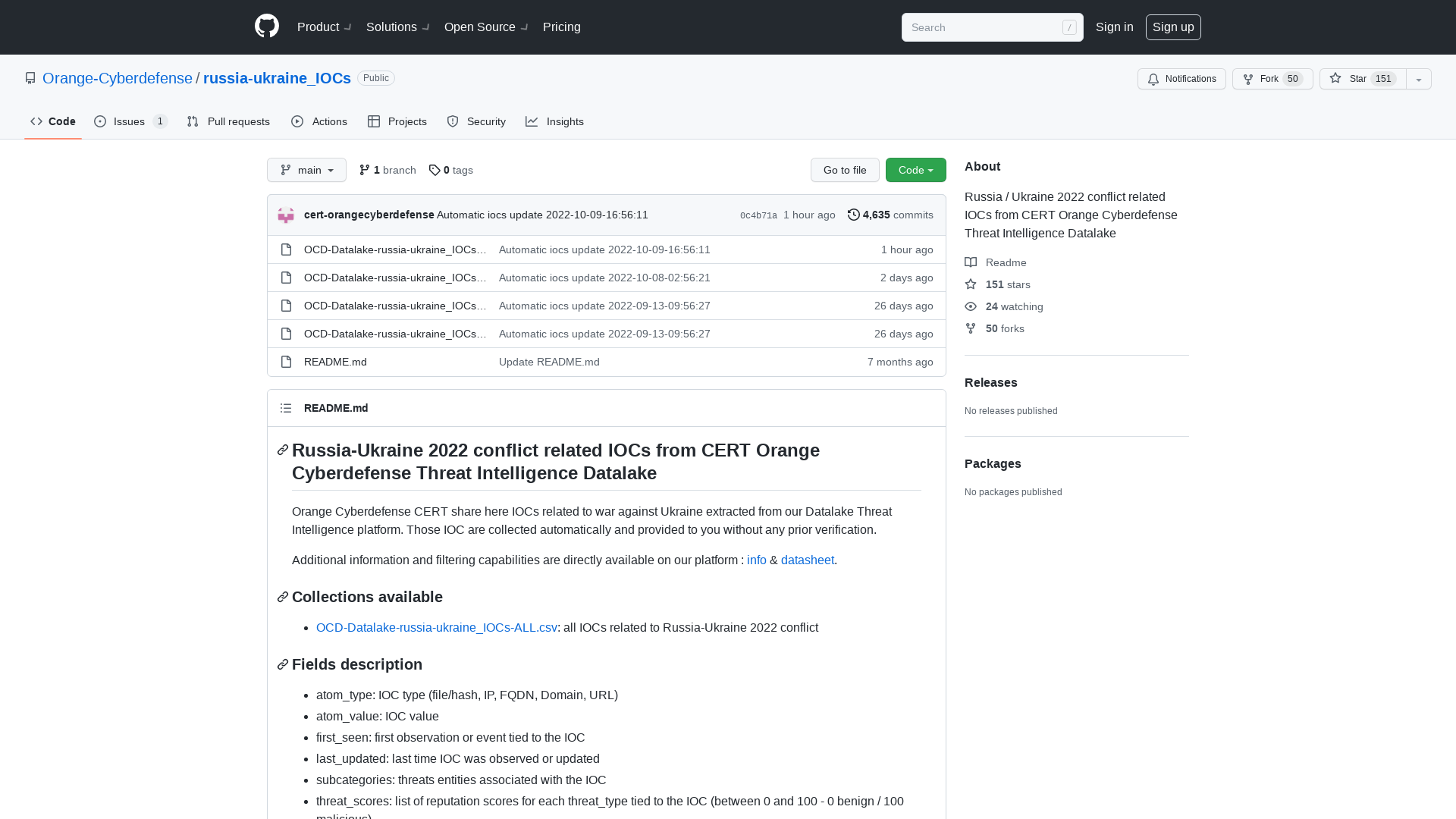Screen dimensions: 1456x819
Task: Click the tag icon next to 0 tags
Action: click(x=435, y=170)
